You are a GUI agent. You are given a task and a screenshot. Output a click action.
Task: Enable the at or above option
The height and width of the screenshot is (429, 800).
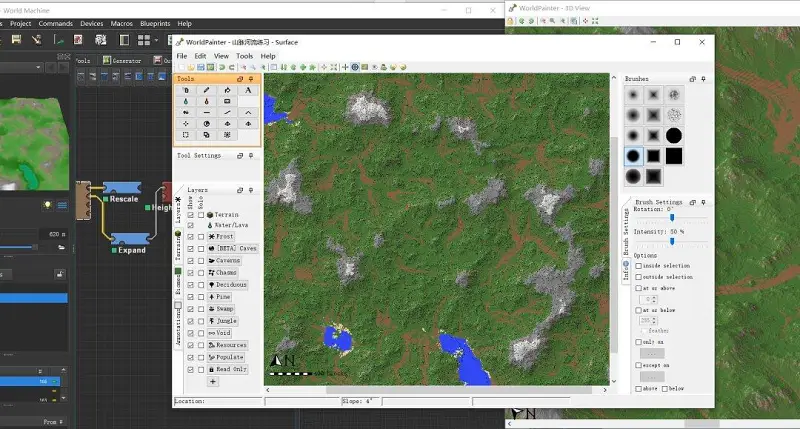click(x=639, y=288)
